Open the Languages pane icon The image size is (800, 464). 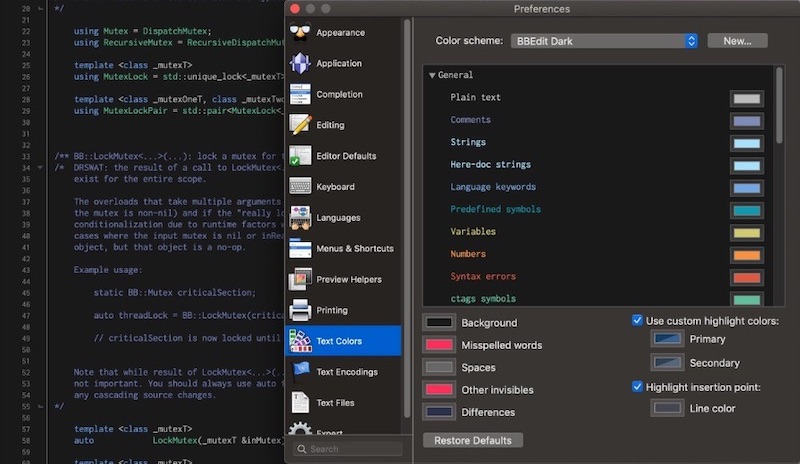(300, 218)
